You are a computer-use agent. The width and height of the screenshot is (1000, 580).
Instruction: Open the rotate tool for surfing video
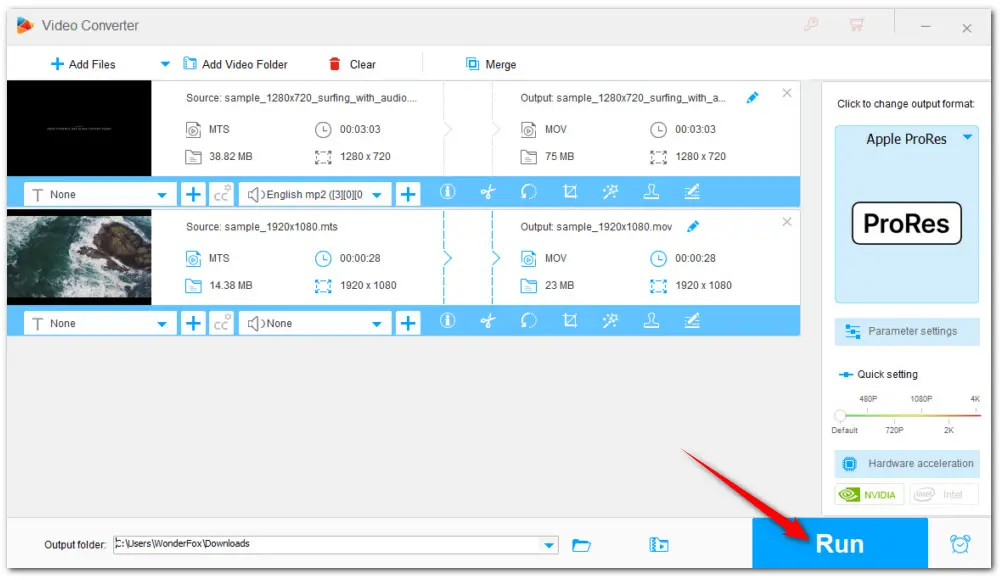[529, 192]
